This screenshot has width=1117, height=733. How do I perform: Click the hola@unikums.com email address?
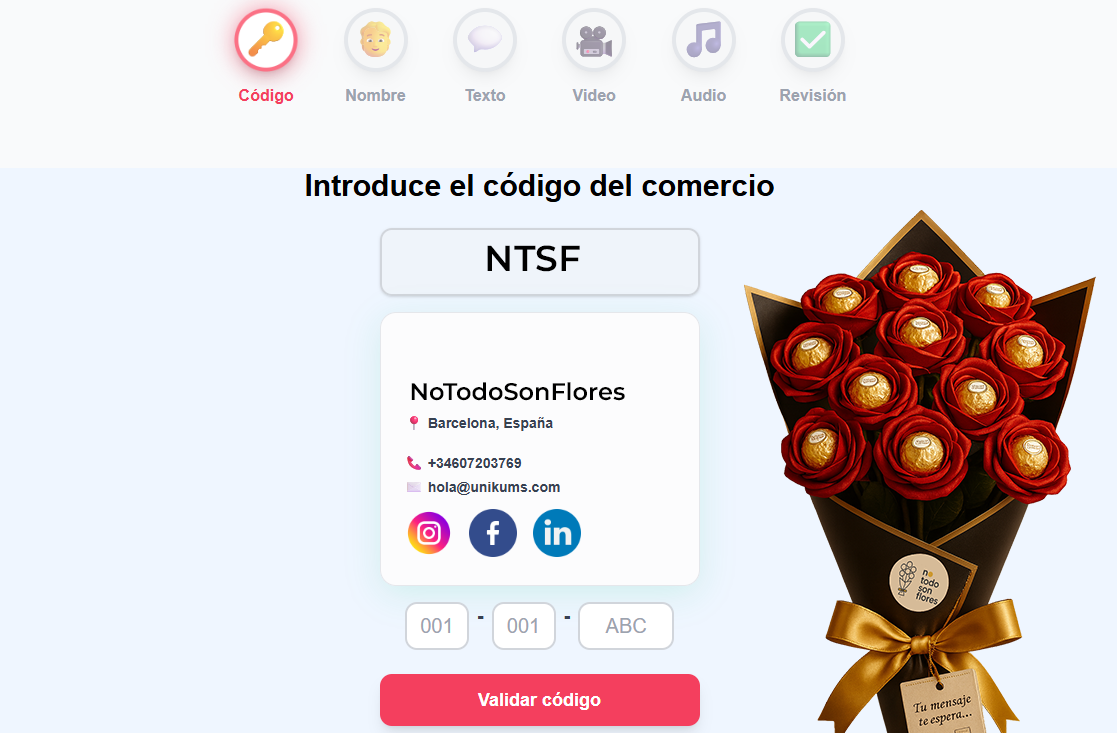(494, 487)
